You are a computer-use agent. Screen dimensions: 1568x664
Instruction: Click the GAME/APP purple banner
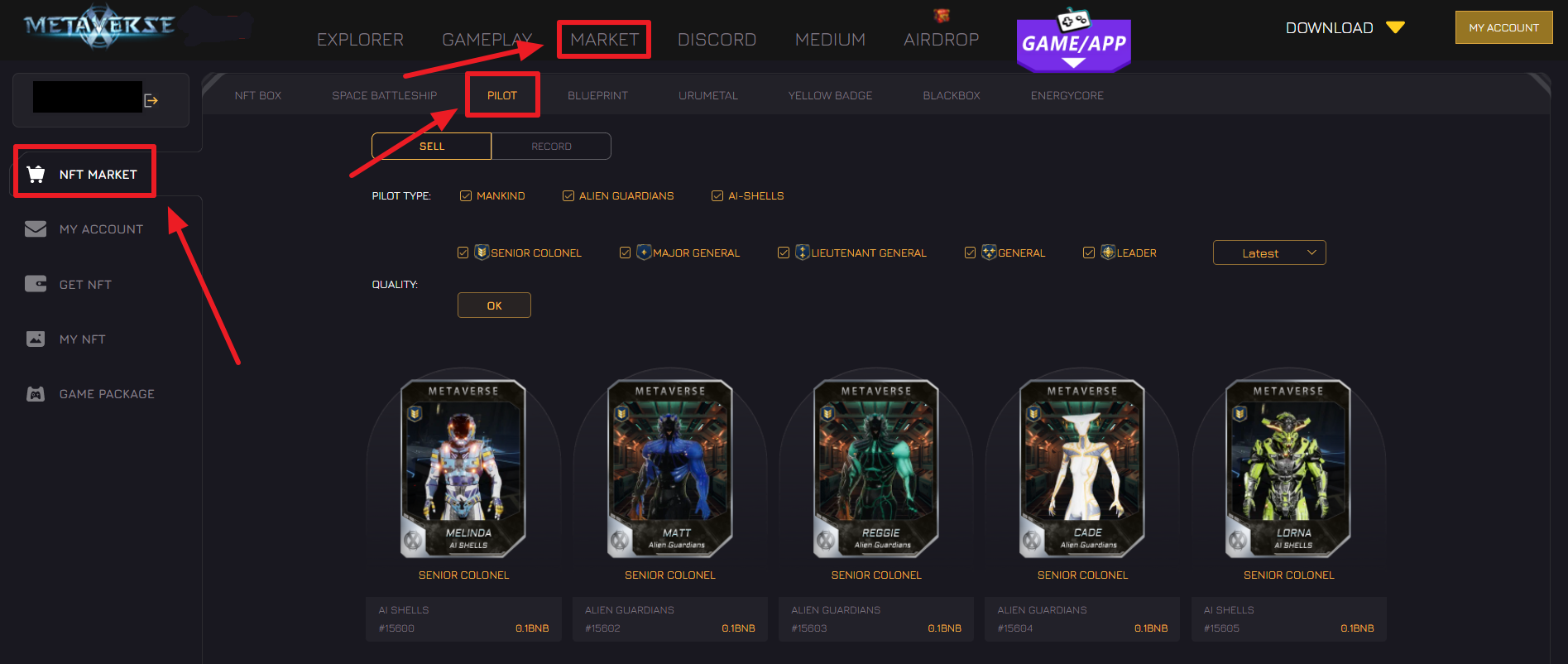click(x=1073, y=41)
